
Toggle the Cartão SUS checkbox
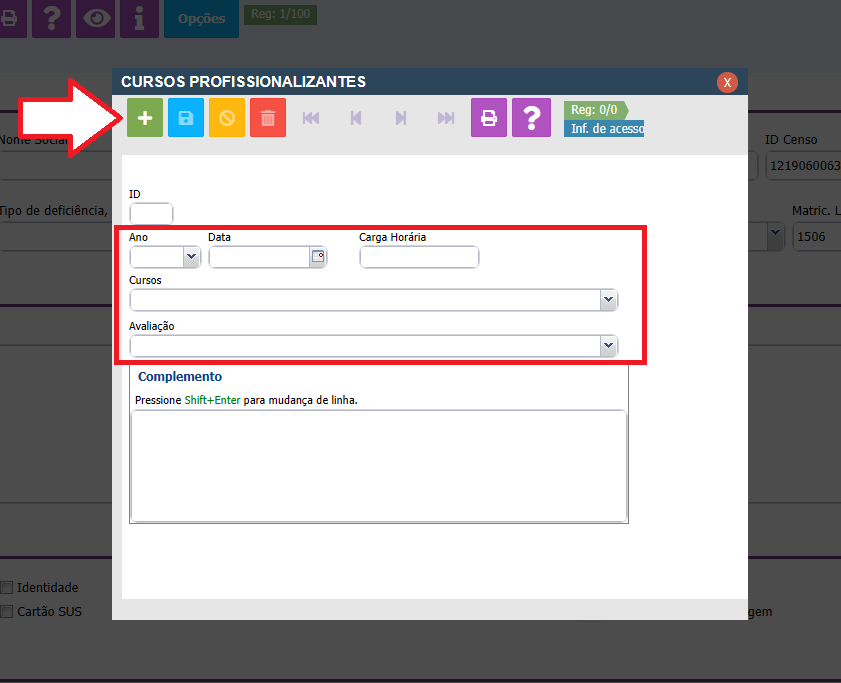[x=7, y=611]
